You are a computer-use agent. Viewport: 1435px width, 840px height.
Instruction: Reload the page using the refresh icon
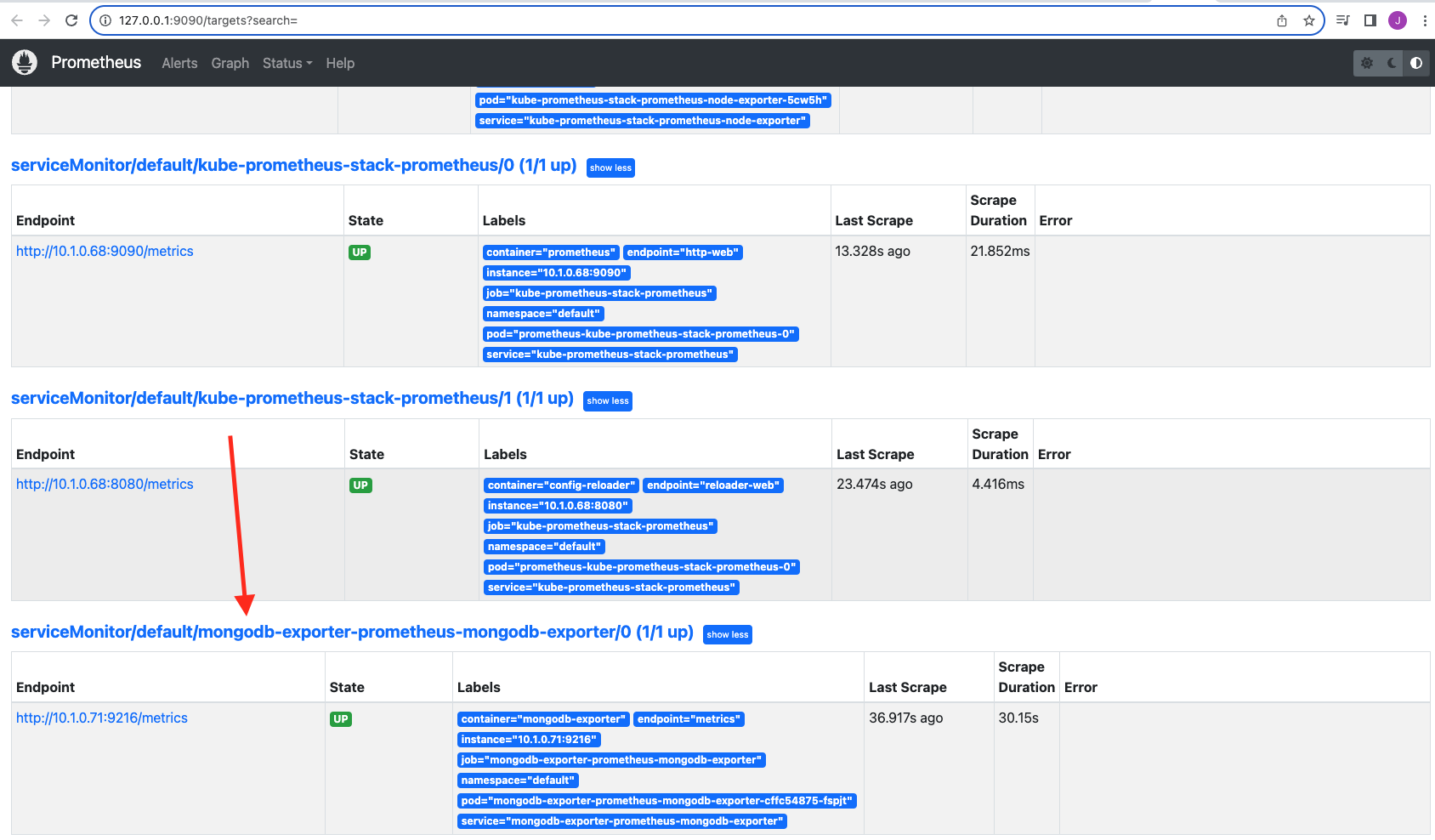tap(71, 20)
